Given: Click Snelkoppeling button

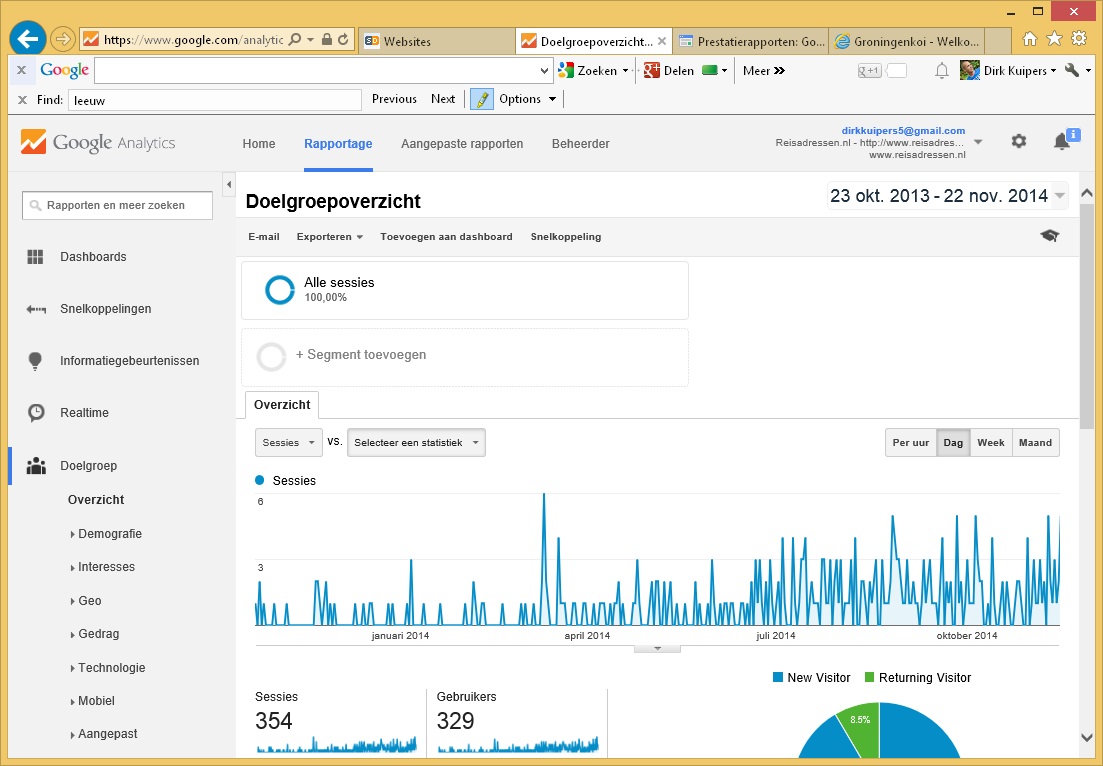Looking at the screenshot, I should 566,237.
